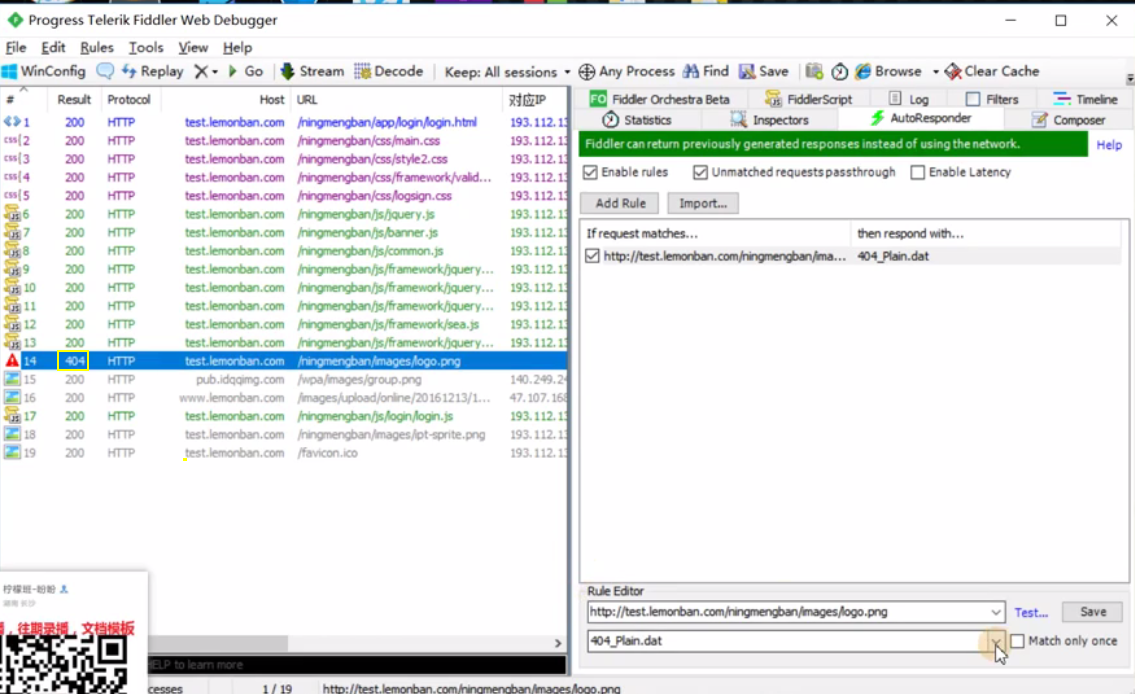This screenshot has height=694, width=1135.
Task: Toggle Unmatched requests passthrough checkbox
Action: [700, 172]
